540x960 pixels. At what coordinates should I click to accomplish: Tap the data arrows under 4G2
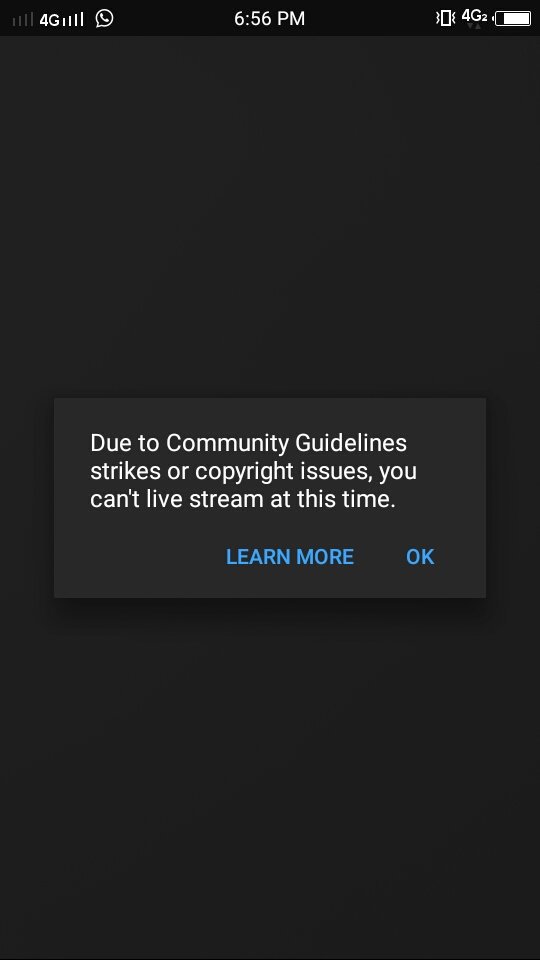click(474, 26)
